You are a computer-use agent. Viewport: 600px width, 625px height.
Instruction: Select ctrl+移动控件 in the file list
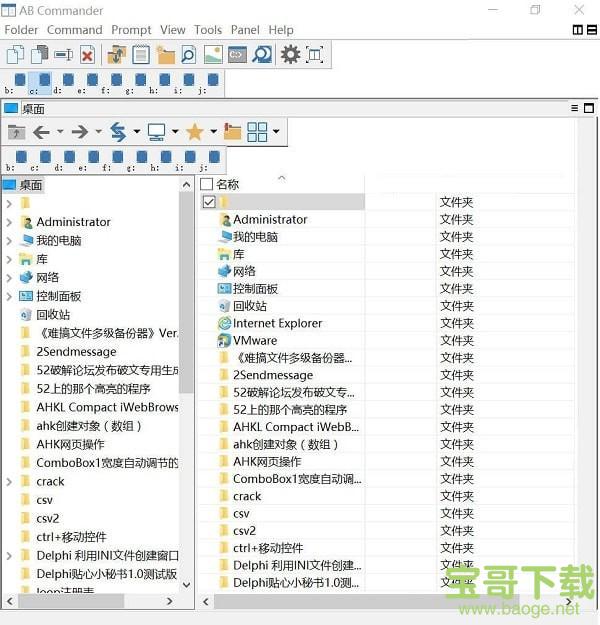coord(268,548)
